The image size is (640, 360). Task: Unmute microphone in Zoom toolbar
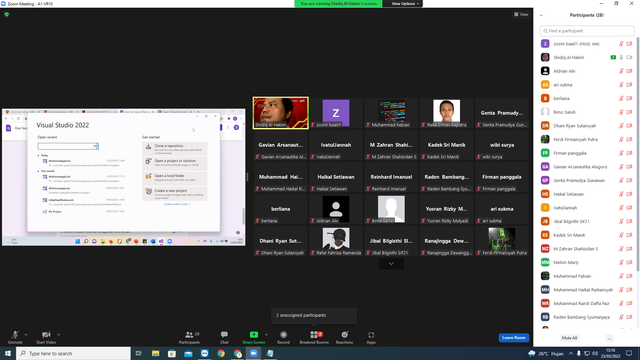tap(15, 337)
